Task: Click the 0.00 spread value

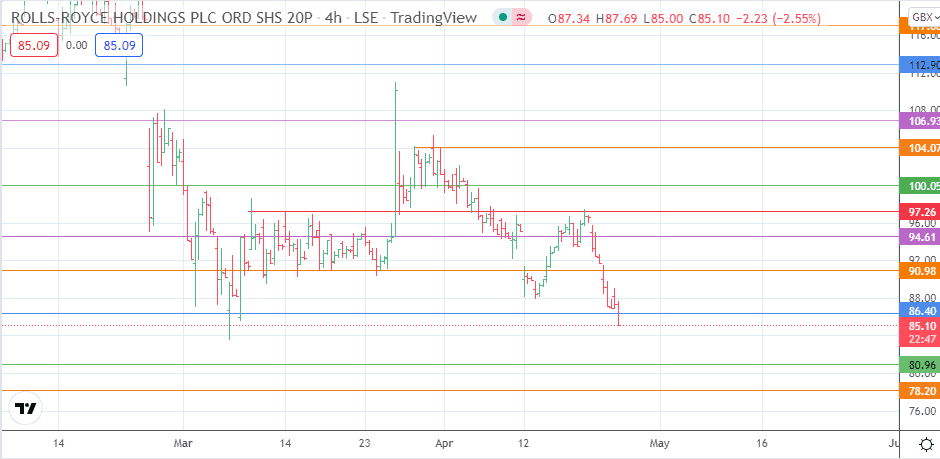Action: pyautogui.click(x=76, y=45)
